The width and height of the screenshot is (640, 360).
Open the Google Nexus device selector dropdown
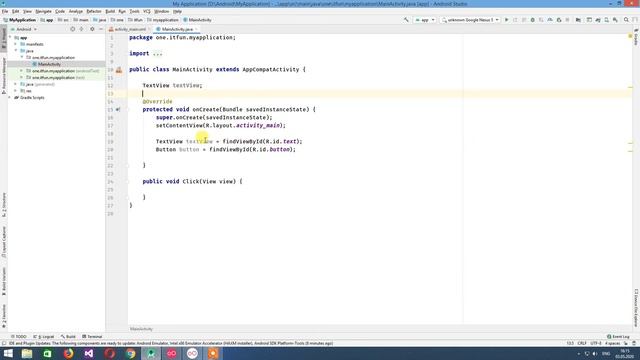(470, 20)
